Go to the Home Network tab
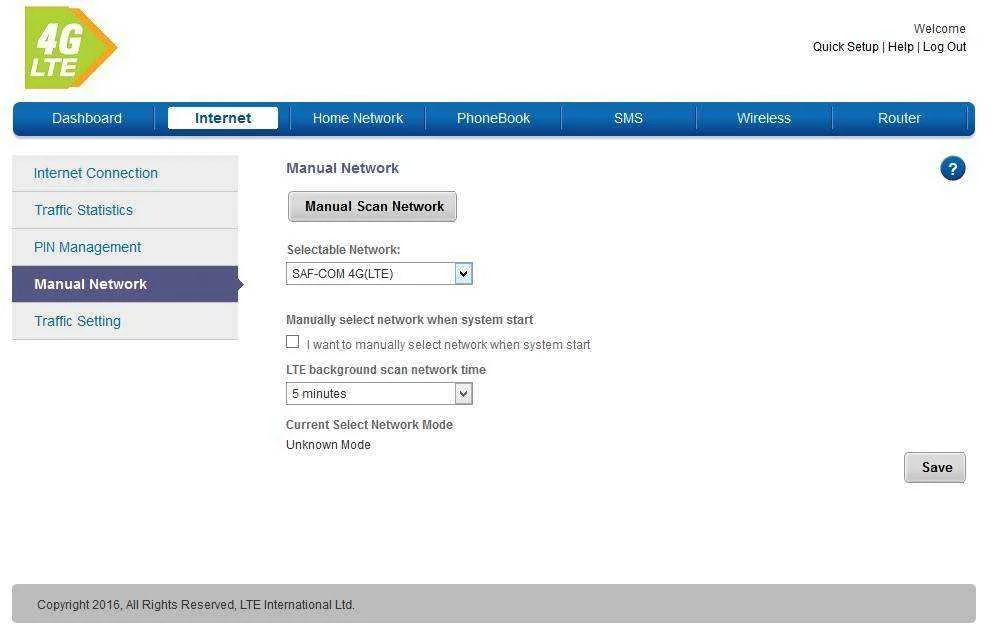 coord(358,118)
